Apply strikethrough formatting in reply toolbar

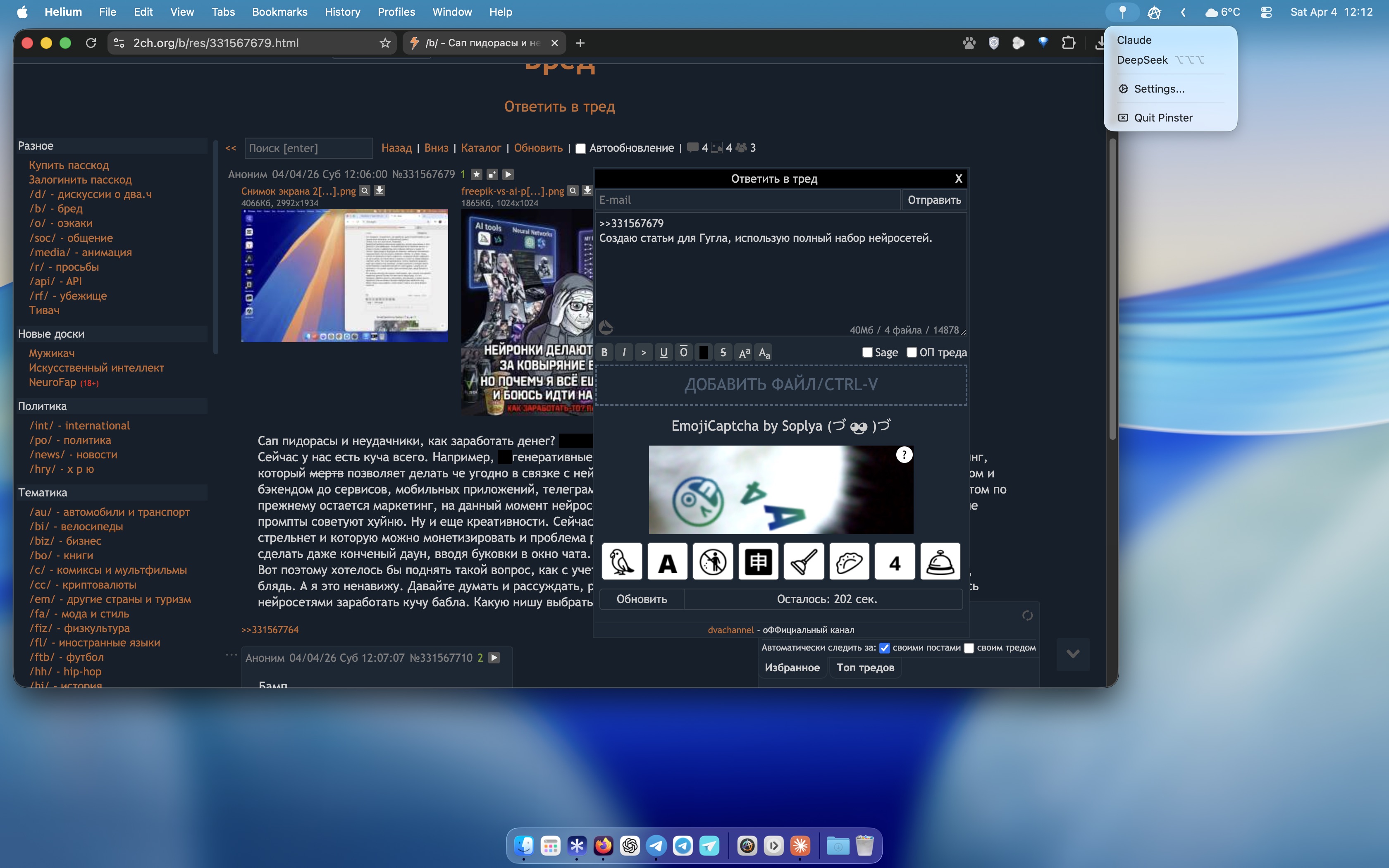click(723, 353)
